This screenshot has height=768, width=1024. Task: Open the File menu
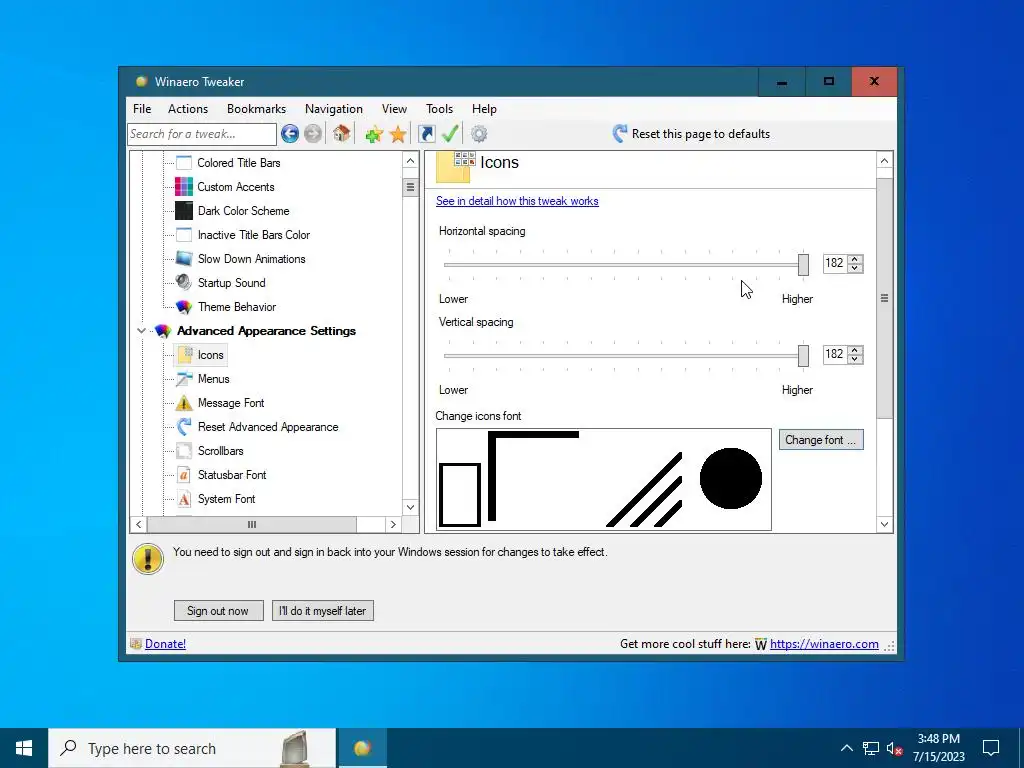click(x=142, y=109)
